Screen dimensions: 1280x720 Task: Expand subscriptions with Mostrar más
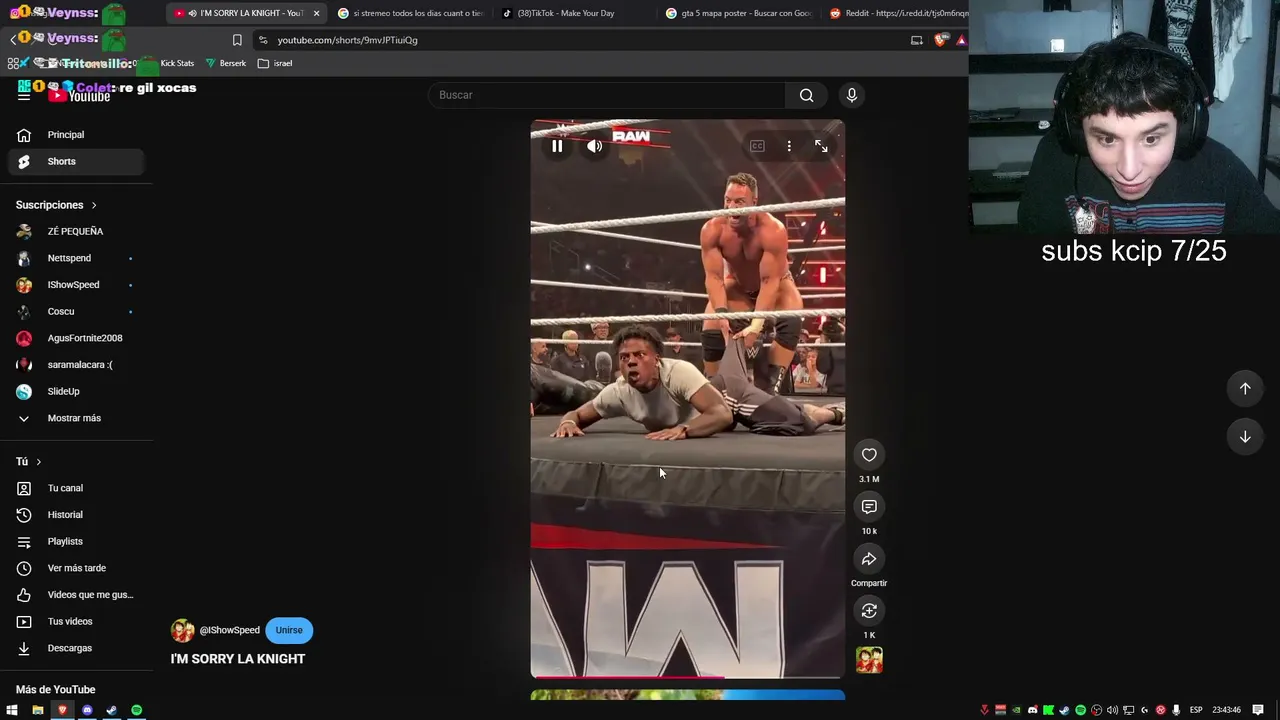pyautogui.click(x=76, y=418)
